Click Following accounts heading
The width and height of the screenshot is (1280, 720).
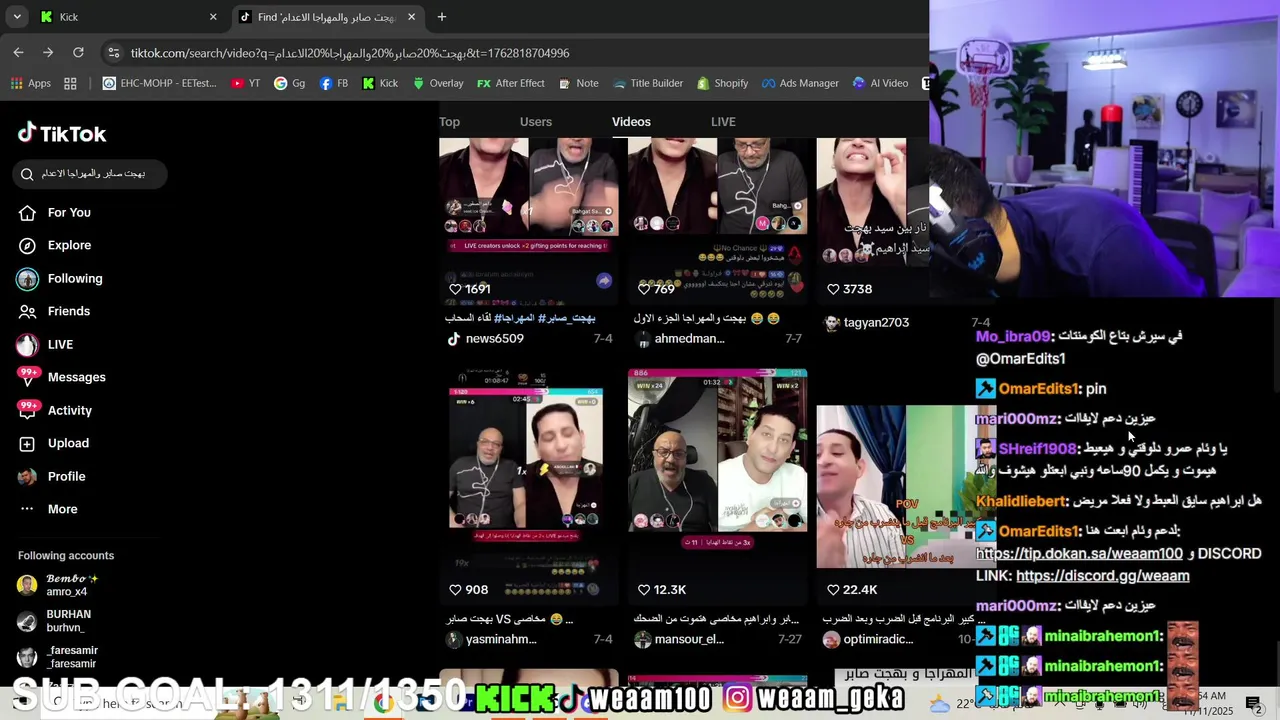[66, 555]
